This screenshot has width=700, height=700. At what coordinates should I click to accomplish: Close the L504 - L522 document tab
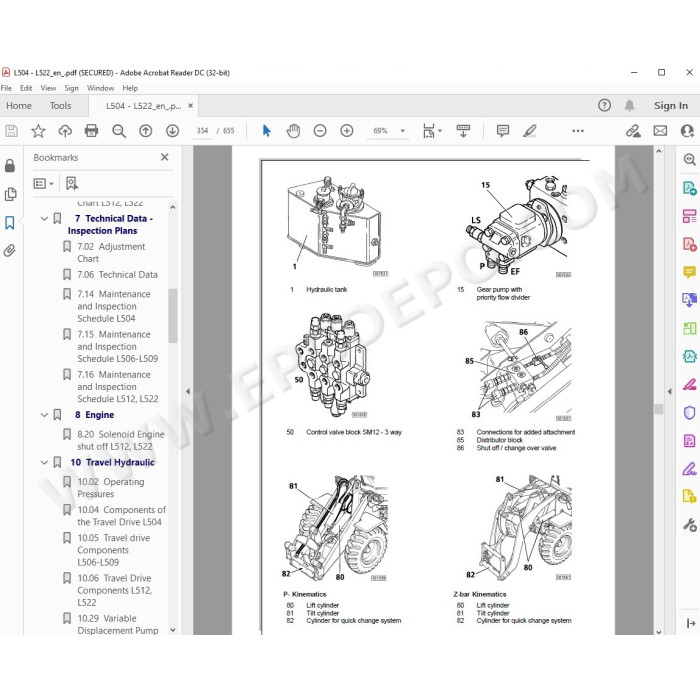coord(191,106)
